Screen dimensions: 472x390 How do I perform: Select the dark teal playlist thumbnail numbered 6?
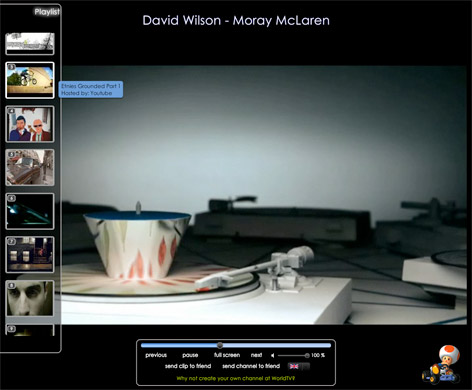tap(30, 211)
